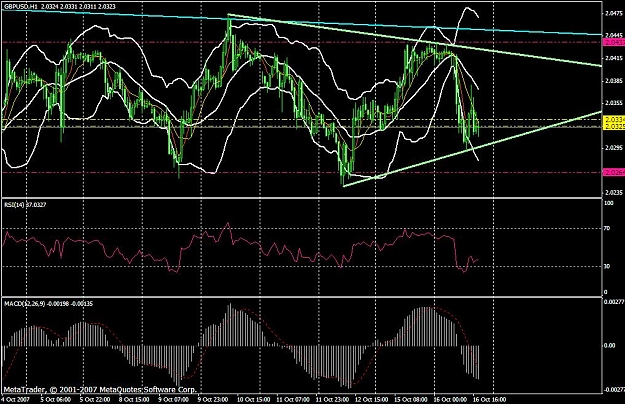Viewport: 625px width, 404px height.
Task: Click the 2.0445 price axis label
Action: click(x=613, y=35)
